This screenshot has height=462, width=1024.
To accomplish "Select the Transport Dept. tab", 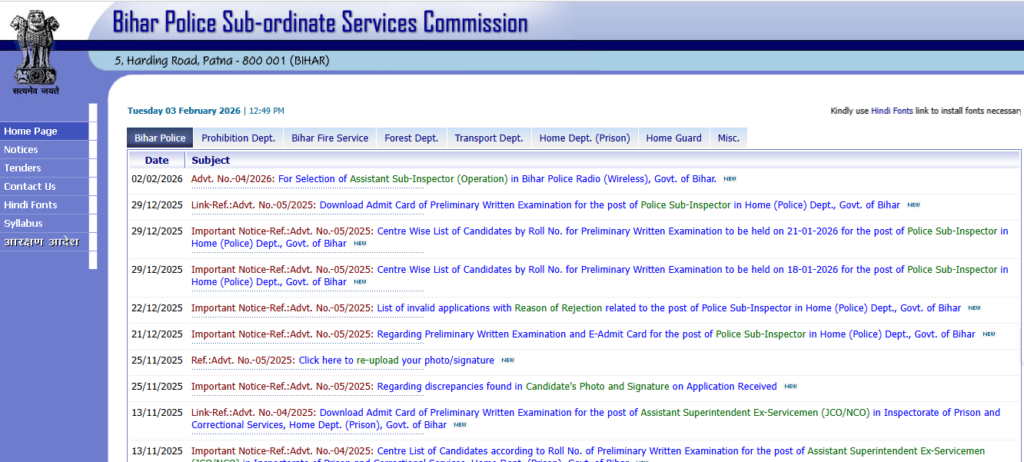I will click(488, 138).
